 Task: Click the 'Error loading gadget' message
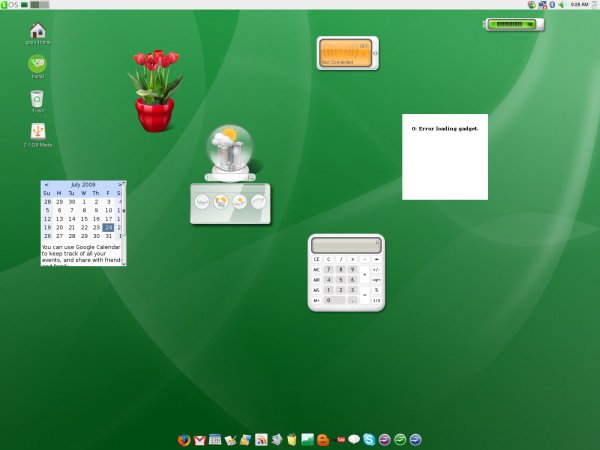click(445, 129)
